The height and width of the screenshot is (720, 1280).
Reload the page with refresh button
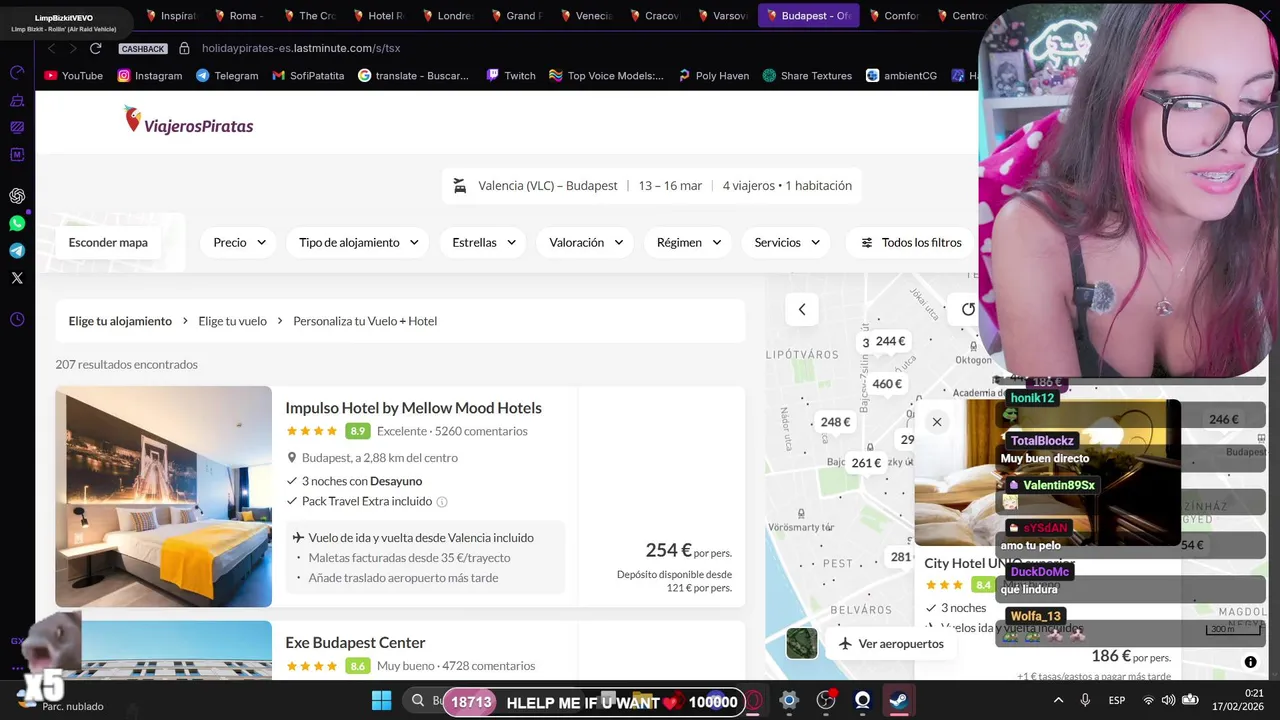click(96, 48)
